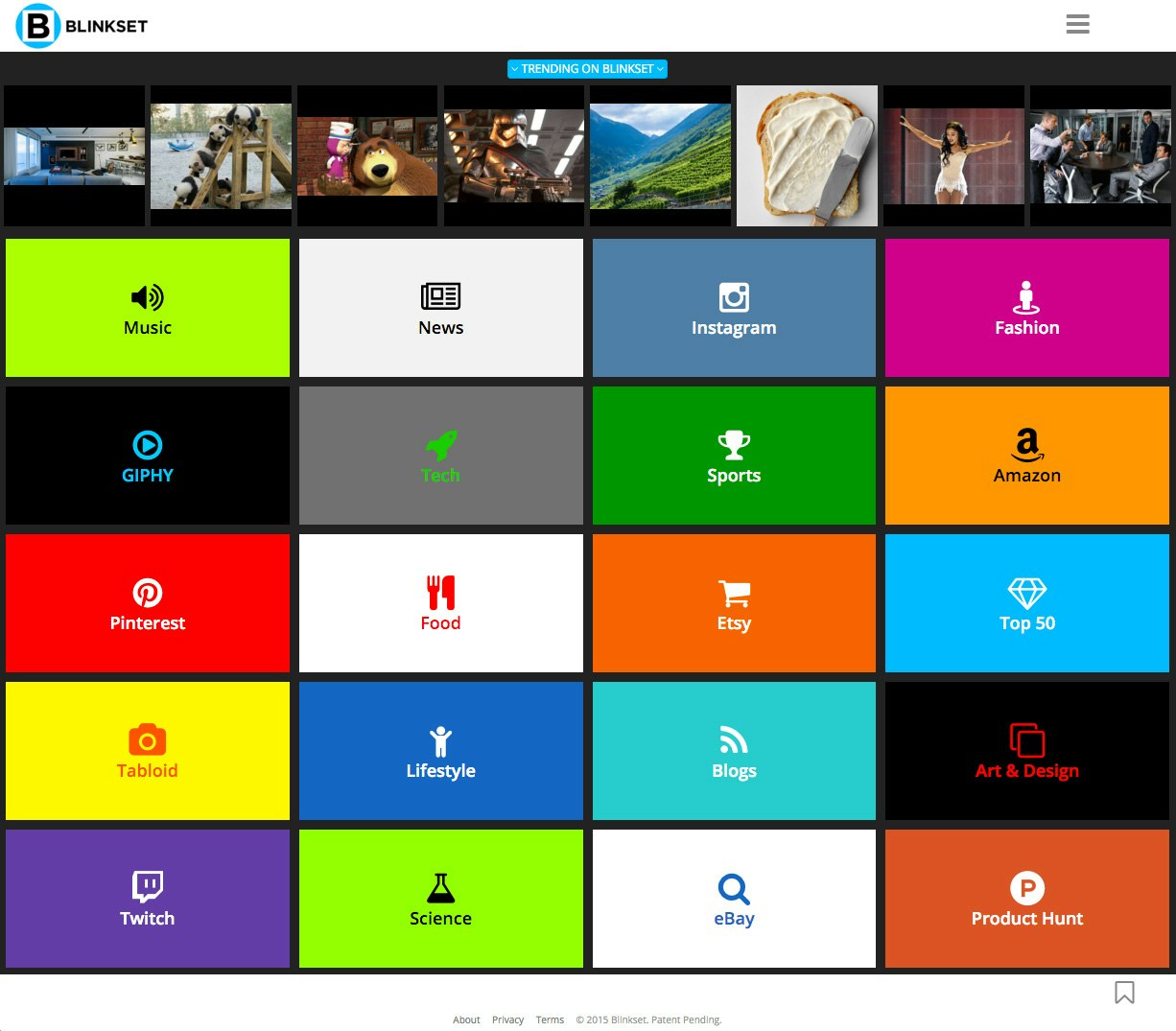This screenshot has height=1031, width=1176.
Task: Click the Lifestyle person icon
Action: (441, 741)
